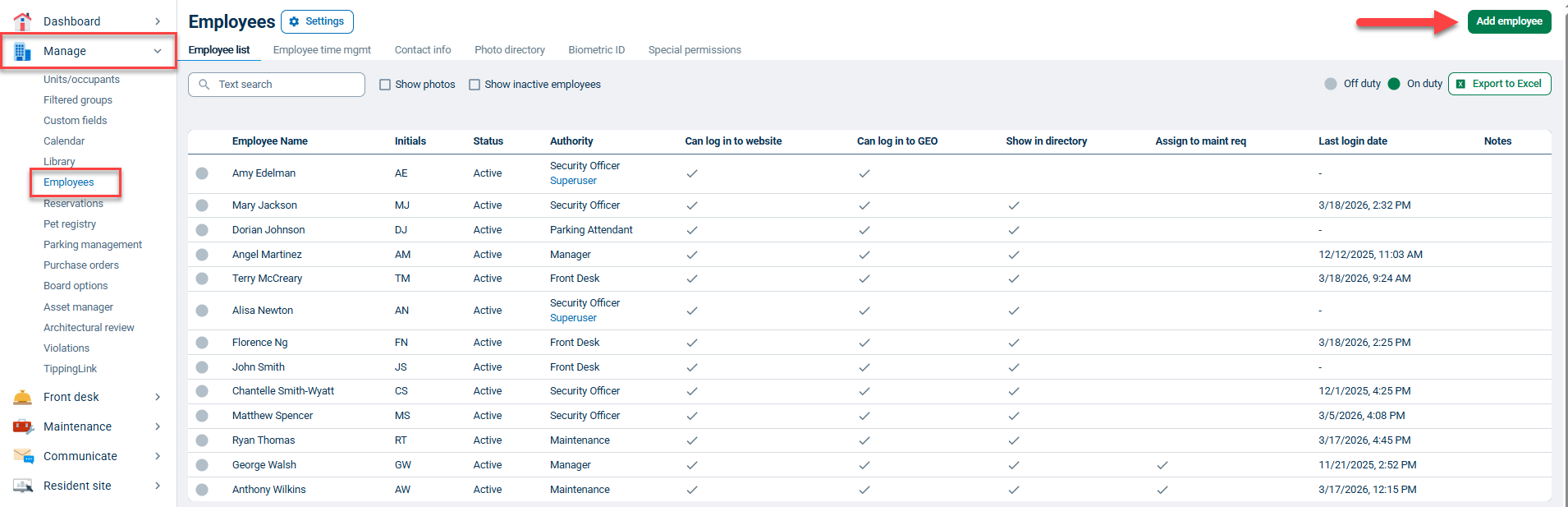Click the Manage building icon
Screen dimensions: 1568x507
pos(23,51)
